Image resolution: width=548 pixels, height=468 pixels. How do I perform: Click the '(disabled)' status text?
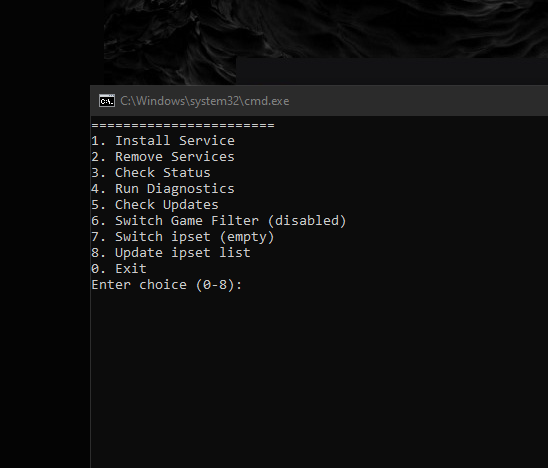(x=307, y=221)
